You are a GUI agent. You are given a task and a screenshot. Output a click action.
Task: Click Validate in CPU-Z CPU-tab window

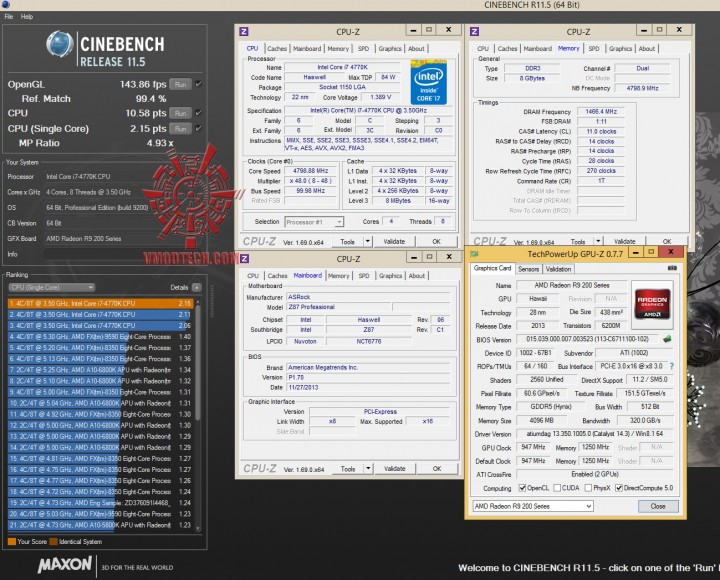(394, 241)
